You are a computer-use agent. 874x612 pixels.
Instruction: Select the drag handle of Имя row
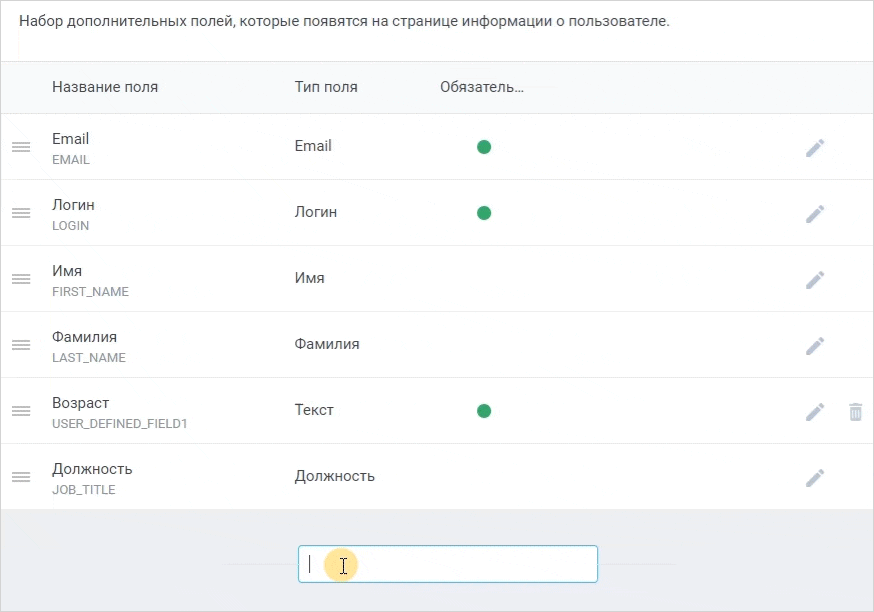click(21, 279)
